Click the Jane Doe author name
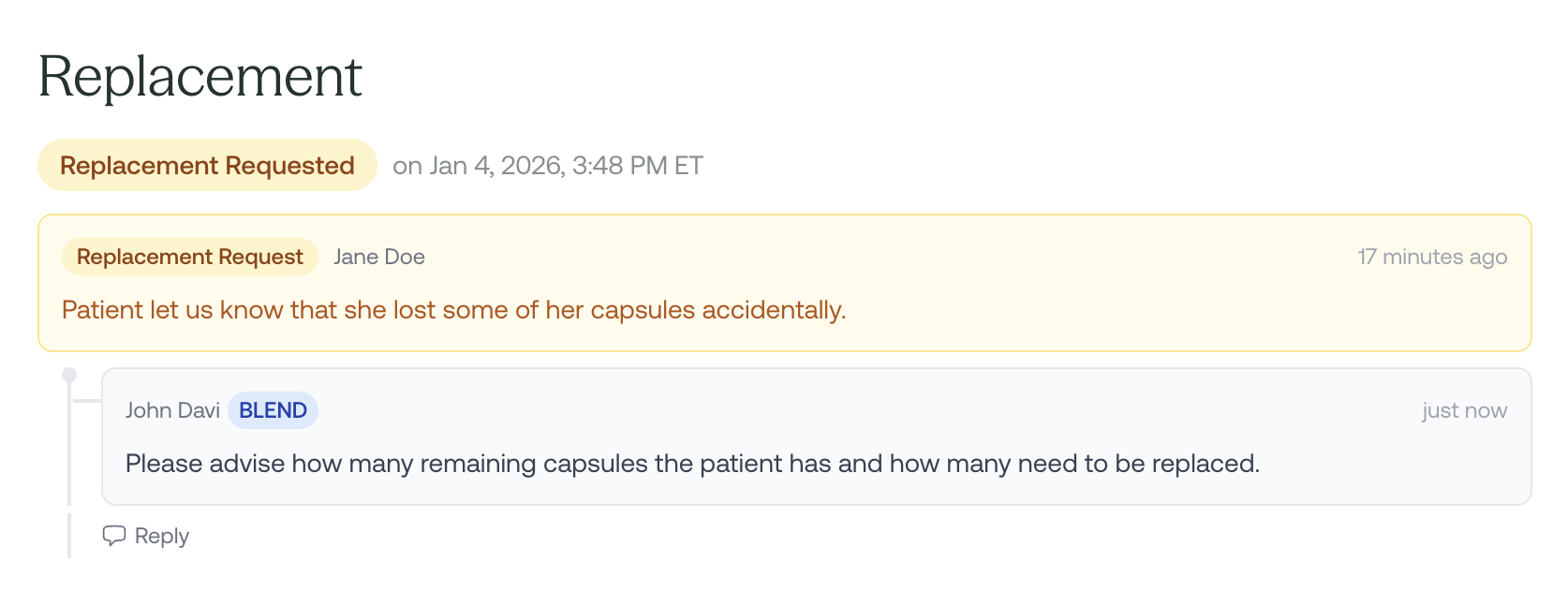Image resolution: width=1568 pixels, height=592 pixels. tap(378, 257)
